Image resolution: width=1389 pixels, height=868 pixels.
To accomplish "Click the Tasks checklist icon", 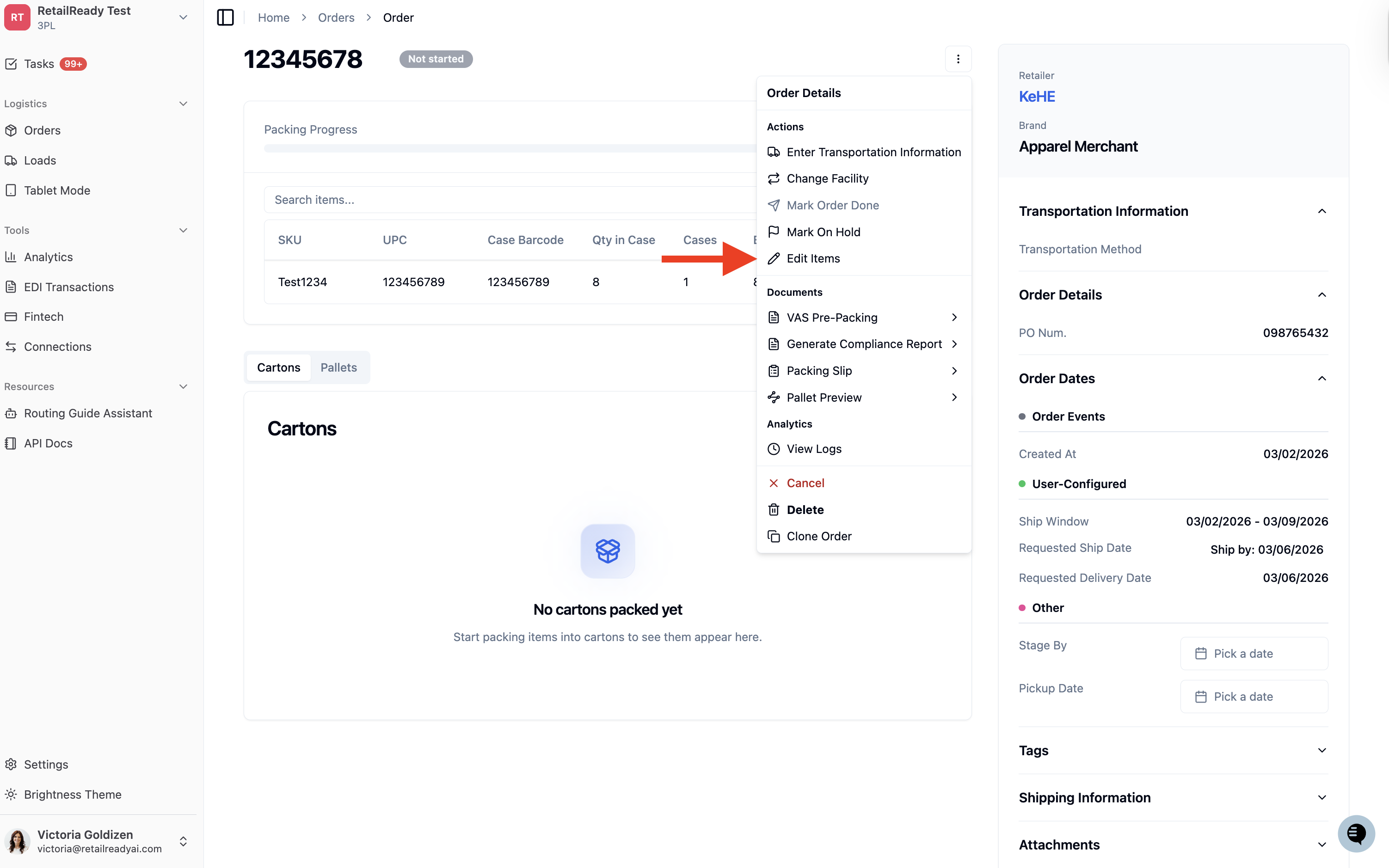I will point(11,64).
